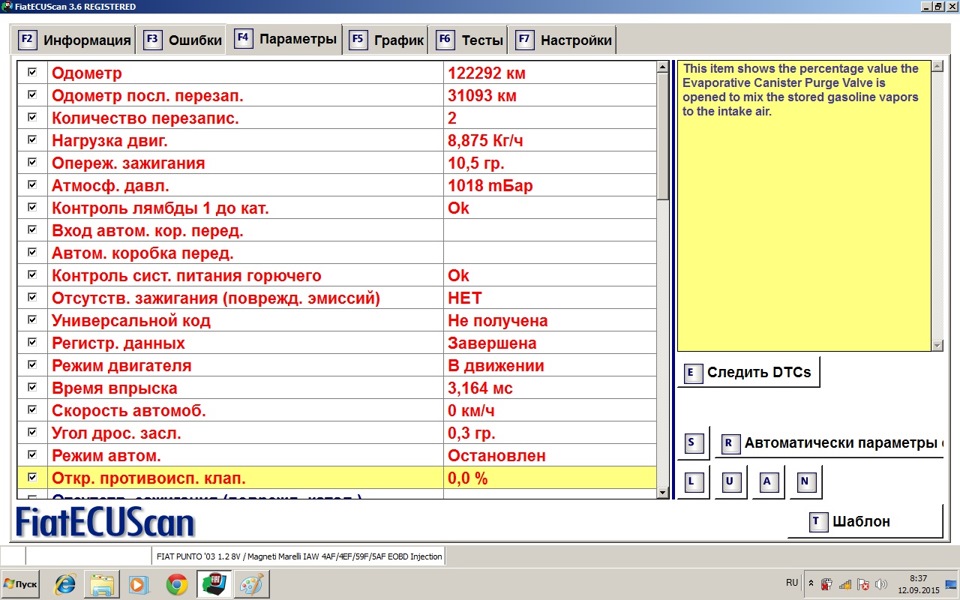Switch to F3 Ошибки tab
This screenshot has height=600, width=960.
(x=182, y=40)
